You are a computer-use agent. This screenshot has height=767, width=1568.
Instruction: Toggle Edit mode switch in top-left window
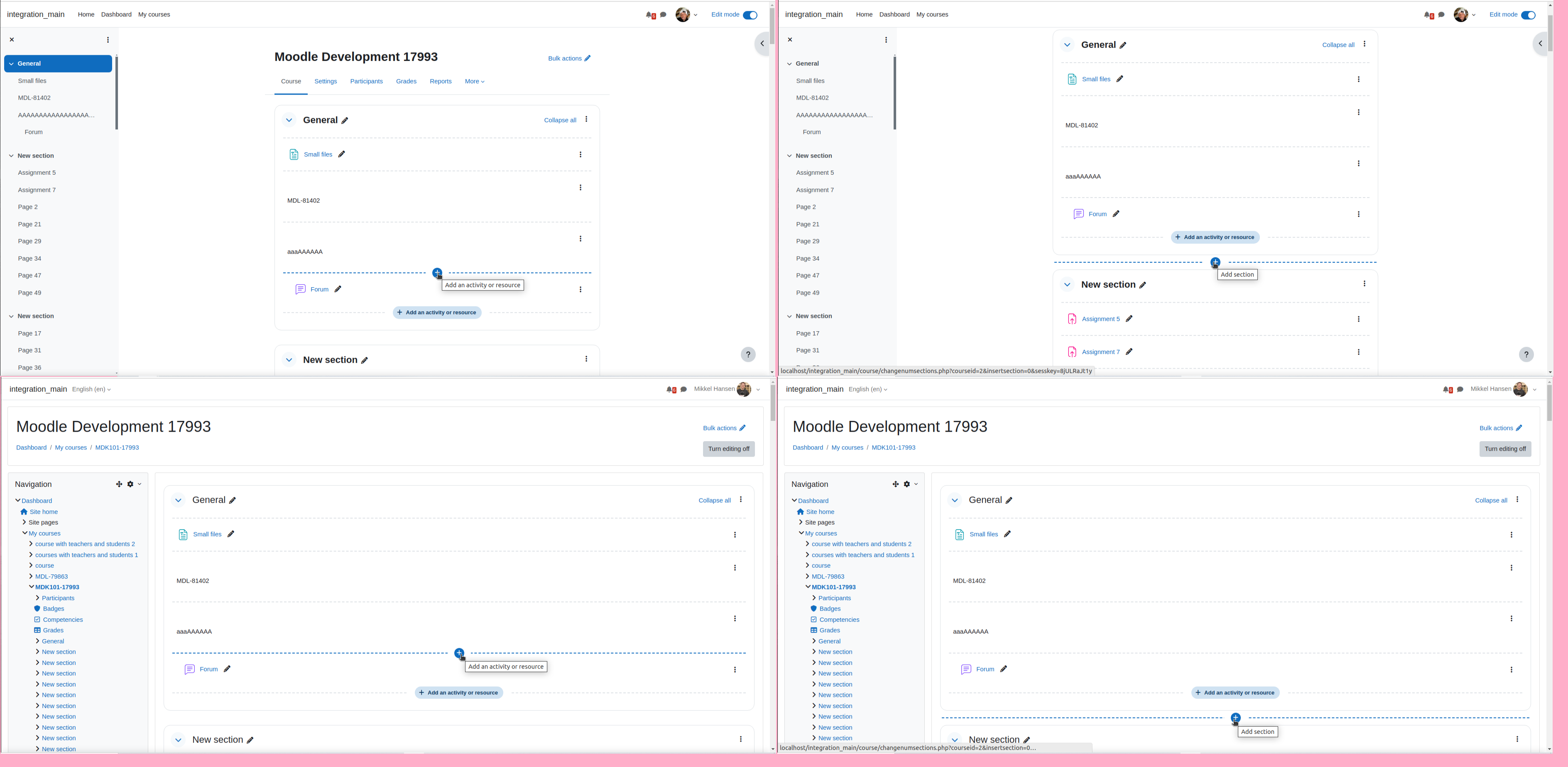(x=750, y=15)
